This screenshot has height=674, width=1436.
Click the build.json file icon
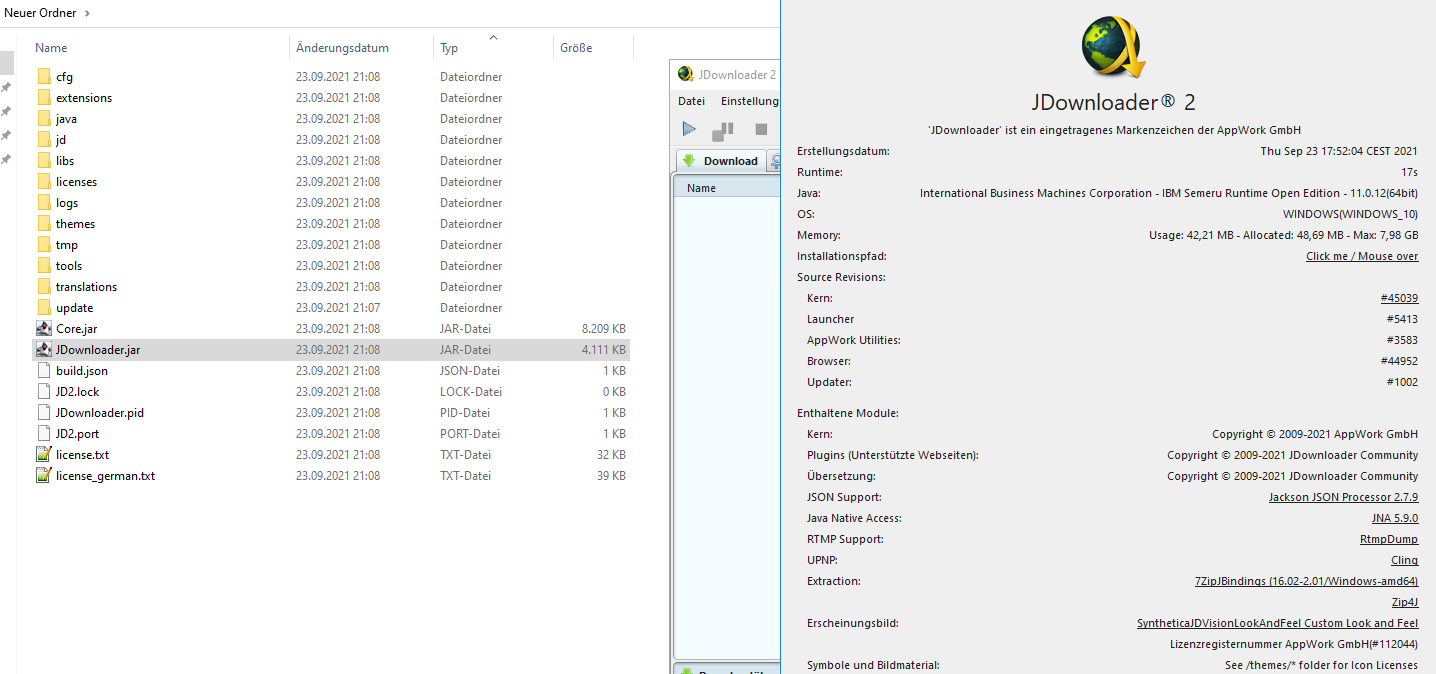pos(44,371)
